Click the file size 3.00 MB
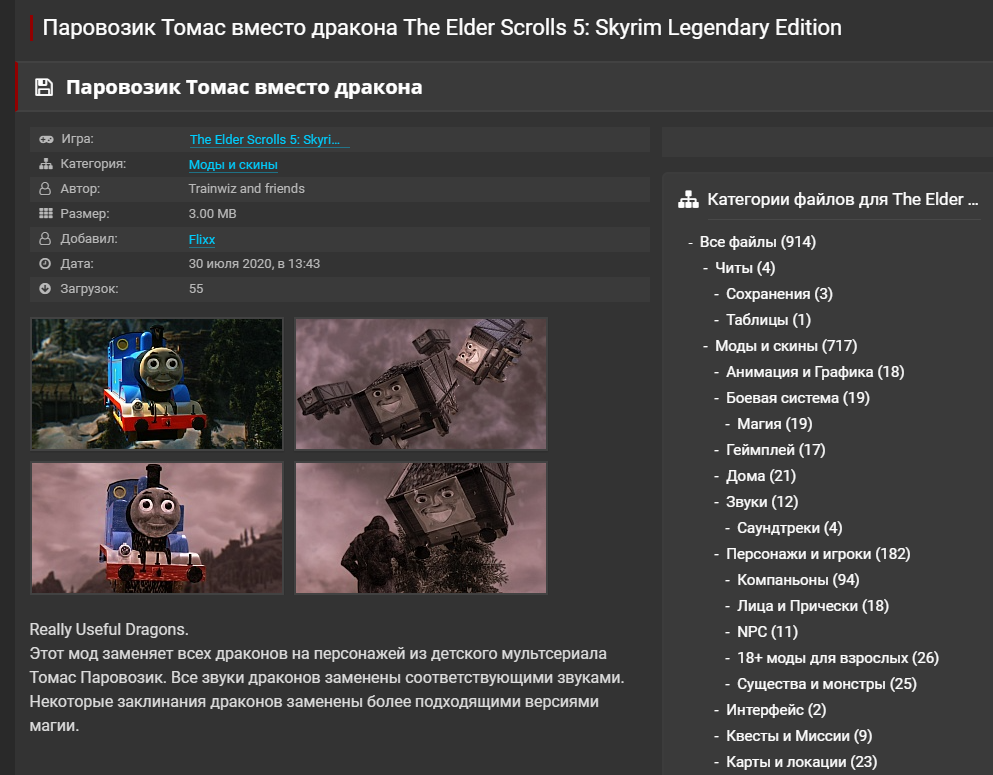 pyautogui.click(x=212, y=214)
